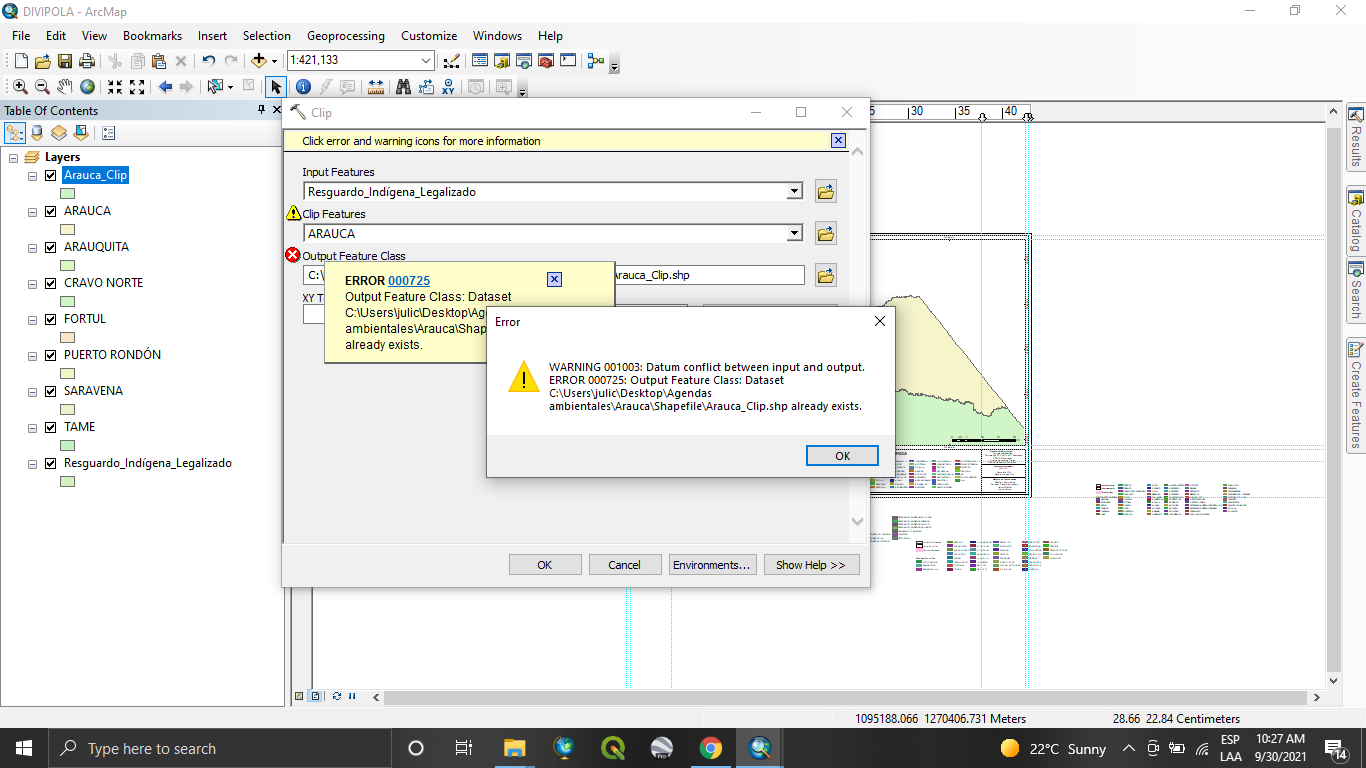Uncheck the Resguardo_Indígena_Legalizado layer checkbox
The image size is (1366, 768).
pyautogui.click(x=50, y=464)
